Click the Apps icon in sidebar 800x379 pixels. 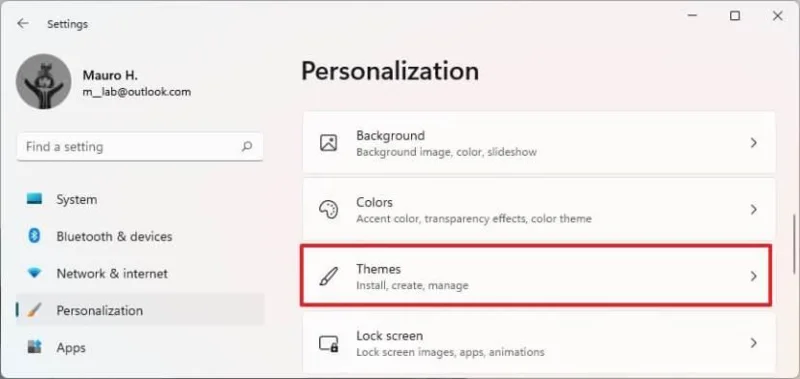tap(34, 347)
